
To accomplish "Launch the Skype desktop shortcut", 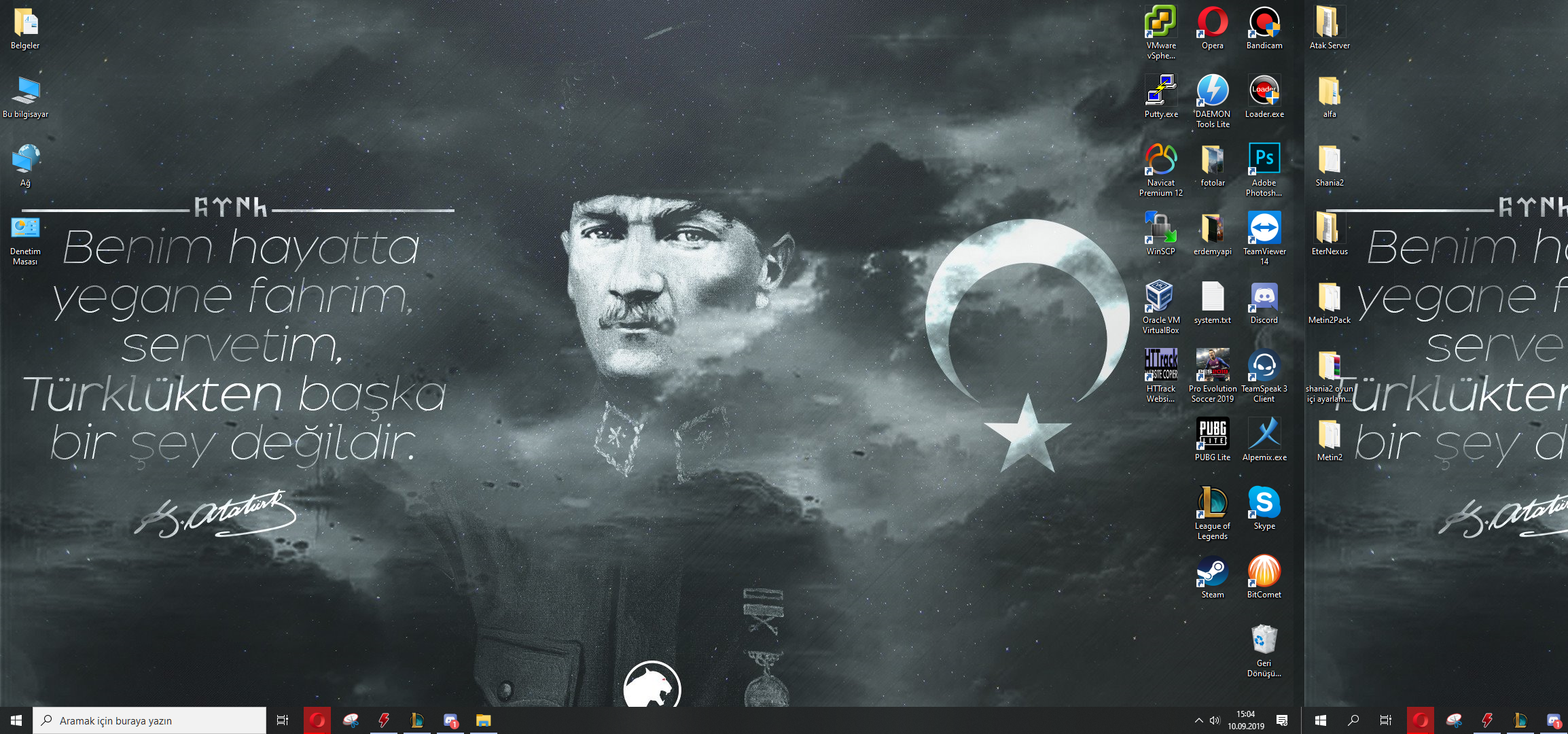I will pos(1264,504).
